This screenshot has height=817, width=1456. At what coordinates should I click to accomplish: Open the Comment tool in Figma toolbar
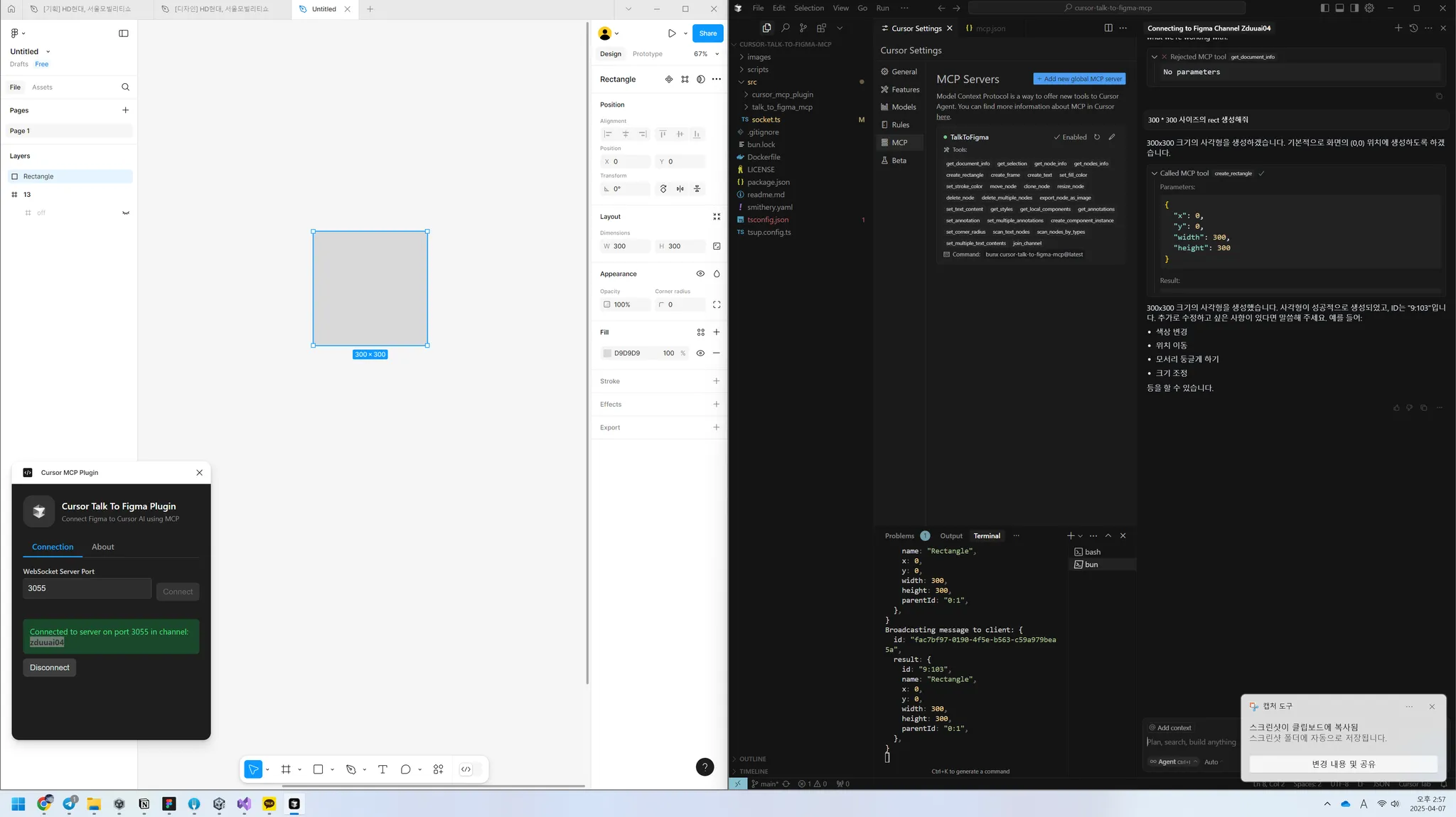(405, 769)
